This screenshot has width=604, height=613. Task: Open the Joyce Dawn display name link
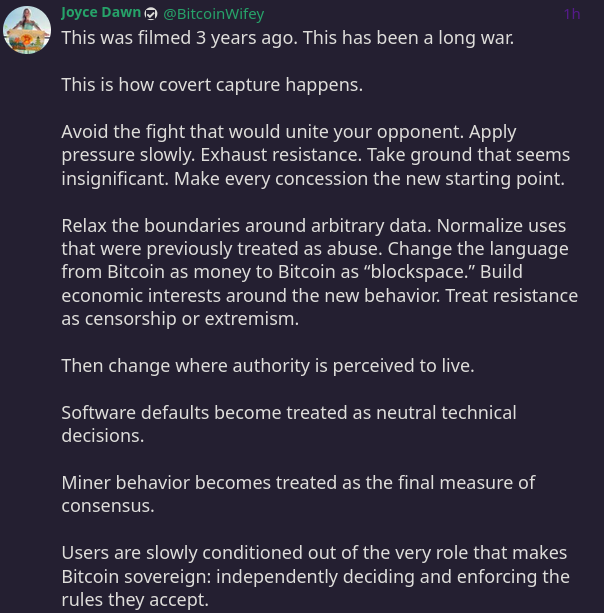click(101, 13)
